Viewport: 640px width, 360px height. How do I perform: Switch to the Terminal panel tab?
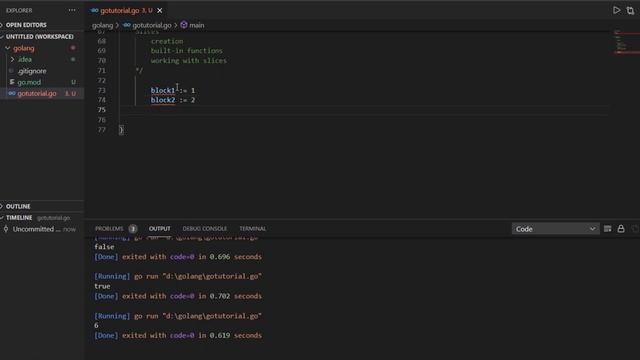tap(252, 229)
